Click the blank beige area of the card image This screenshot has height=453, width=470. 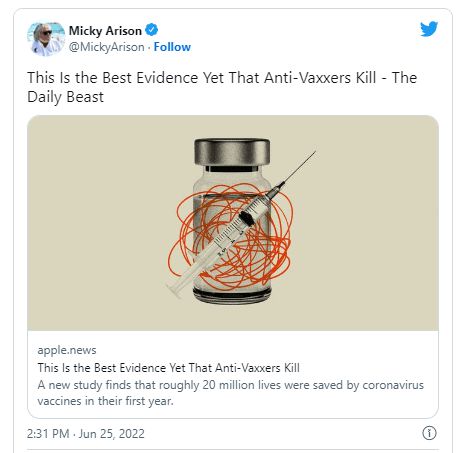coord(367,223)
